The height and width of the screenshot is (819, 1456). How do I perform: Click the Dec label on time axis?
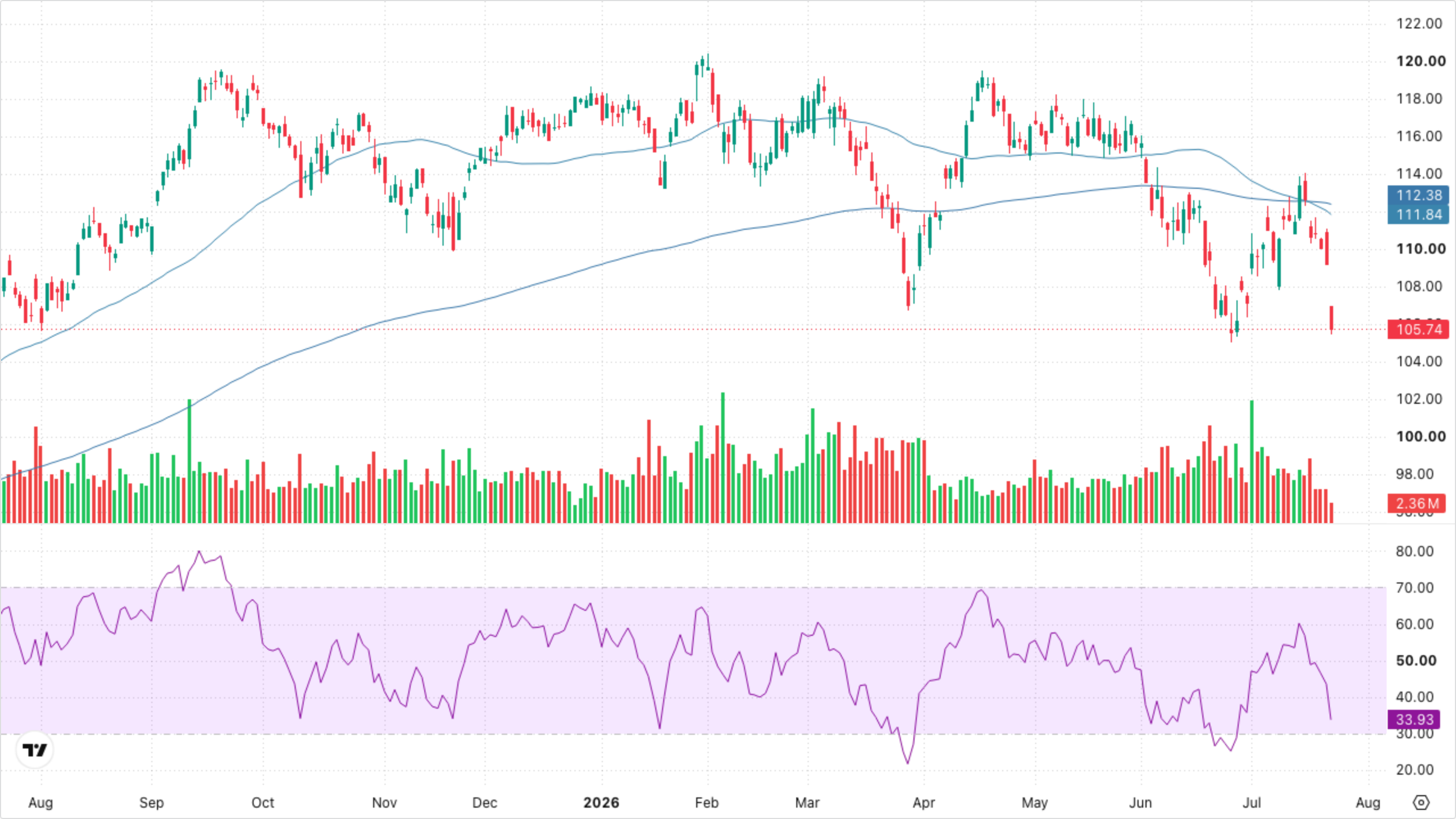coord(485,803)
